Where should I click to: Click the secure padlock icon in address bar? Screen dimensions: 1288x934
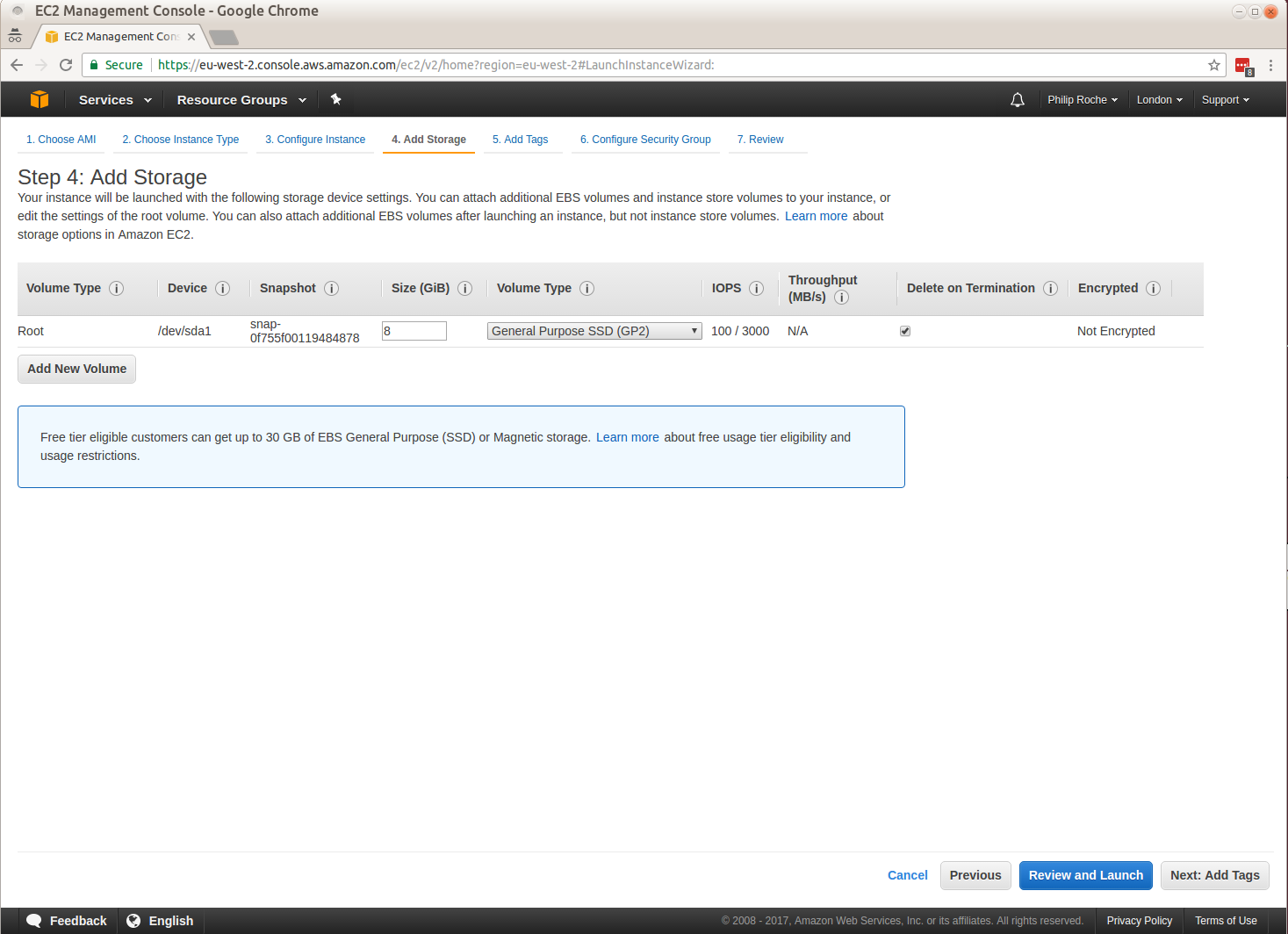[94, 65]
